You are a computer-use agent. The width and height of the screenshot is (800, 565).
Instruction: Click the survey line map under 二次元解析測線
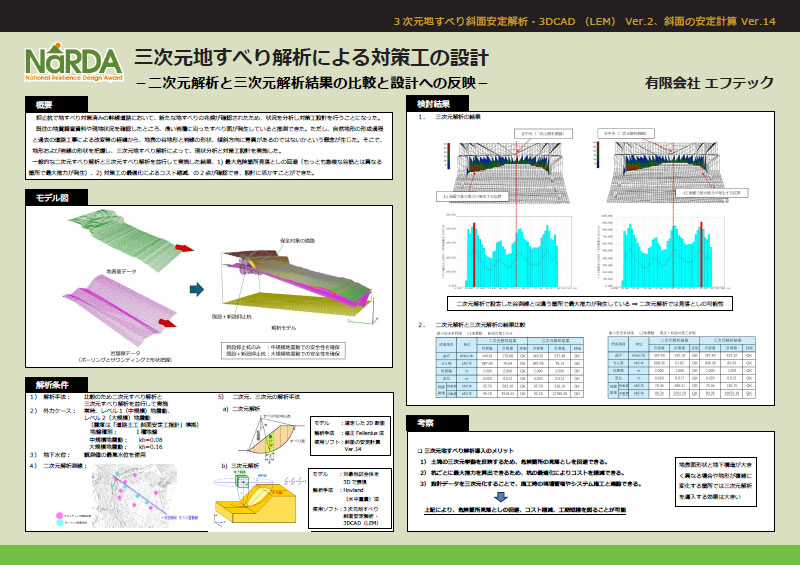(134, 496)
